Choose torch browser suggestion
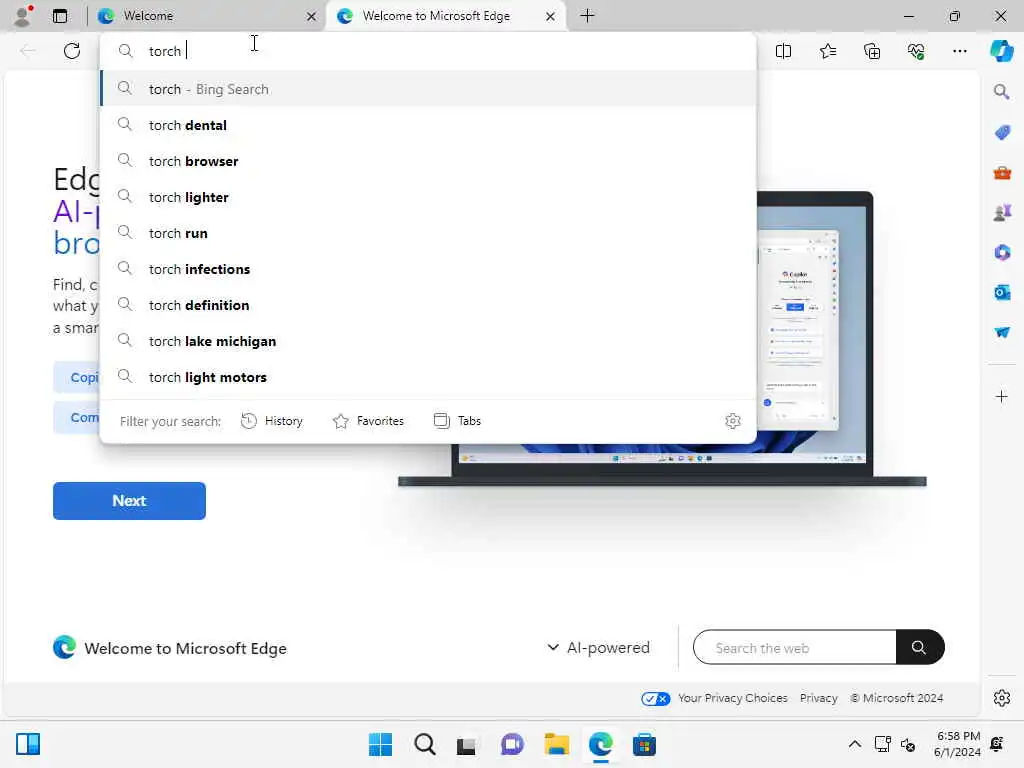 (428, 161)
